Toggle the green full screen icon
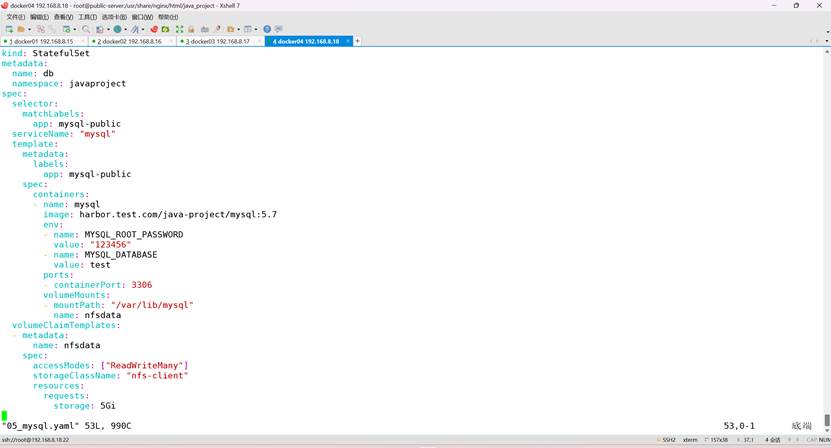The height and width of the screenshot is (448, 831). pyautogui.click(x=179, y=29)
